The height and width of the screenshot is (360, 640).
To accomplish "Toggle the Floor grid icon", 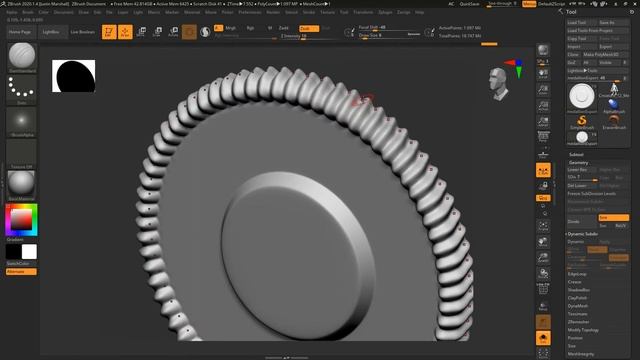I will [x=543, y=154].
